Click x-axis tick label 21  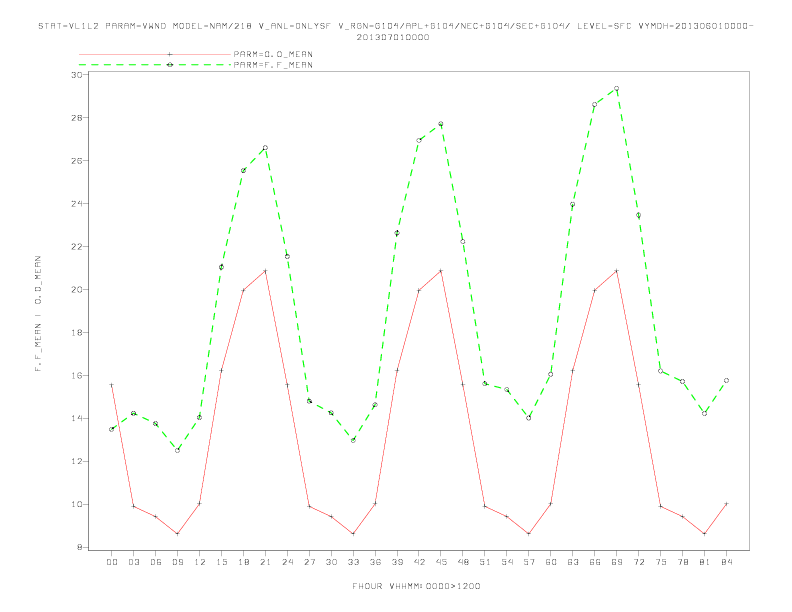click(x=265, y=562)
